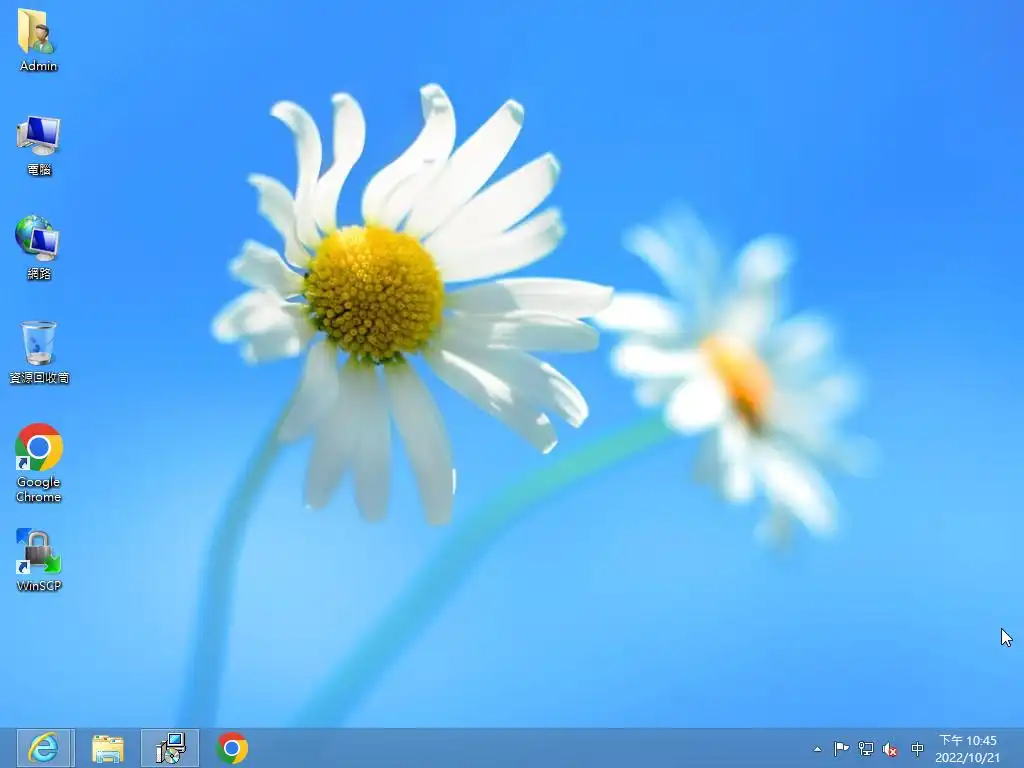
Task: Select the 電腦 (Computer) desktop icon
Action: (39, 145)
